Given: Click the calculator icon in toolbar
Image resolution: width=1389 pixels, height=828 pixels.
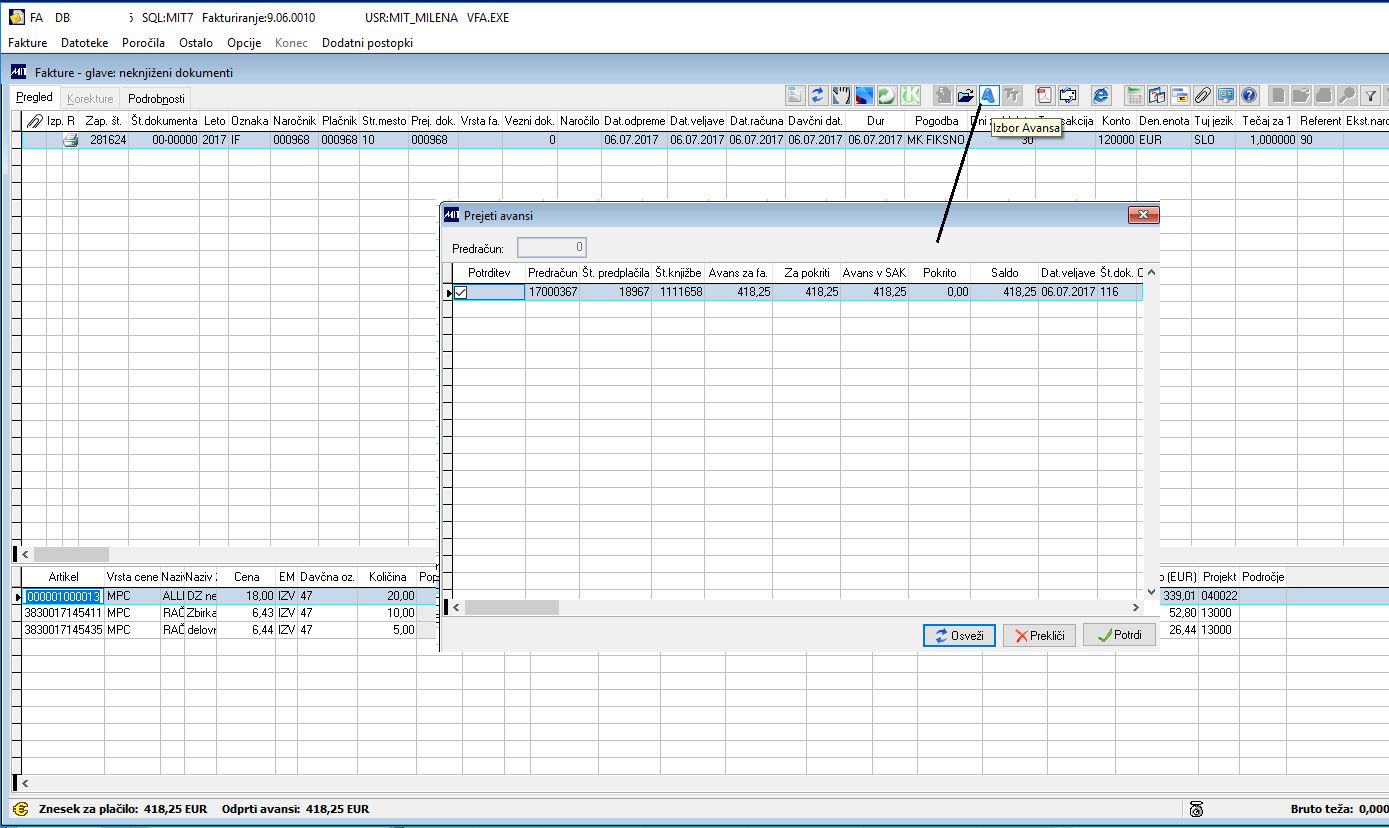Looking at the screenshot, I should pyautogui.click(x=1134, y=95).
